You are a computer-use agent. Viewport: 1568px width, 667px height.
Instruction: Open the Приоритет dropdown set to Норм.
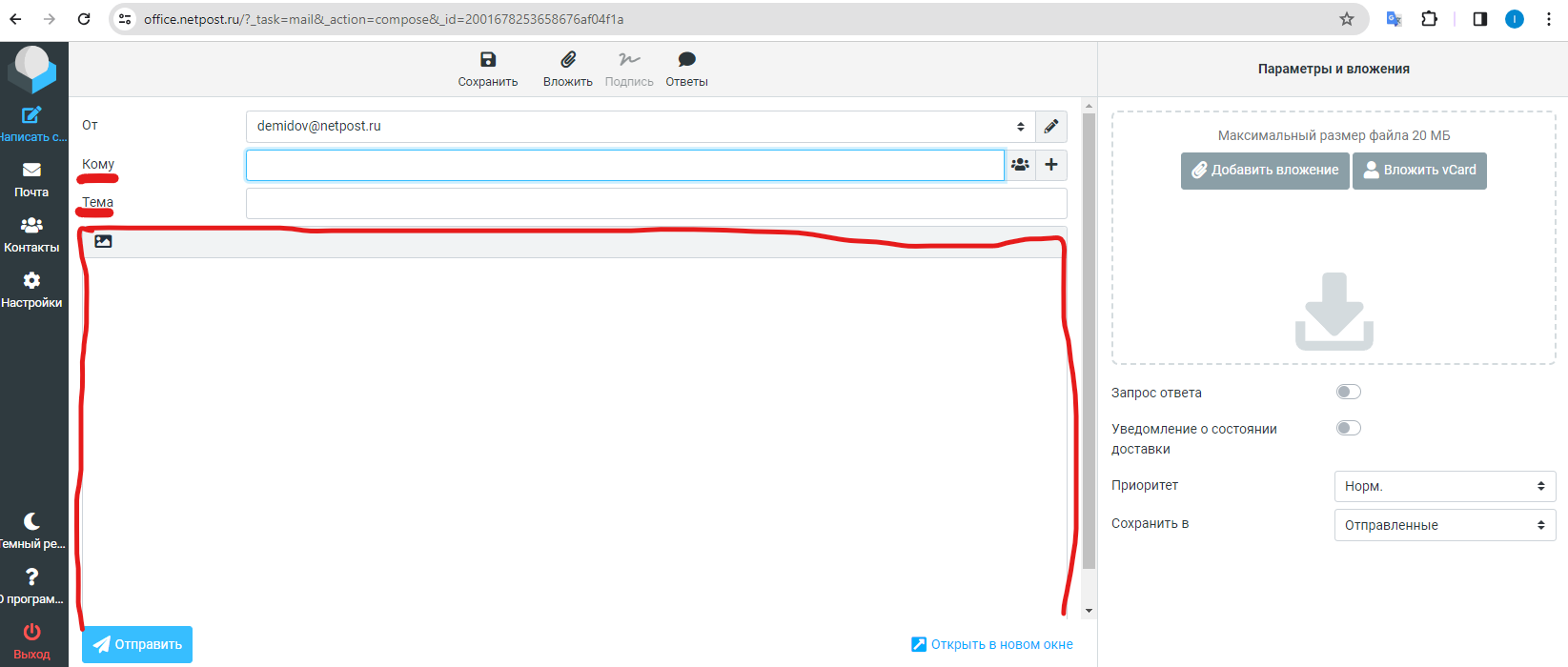point(1443,486)
